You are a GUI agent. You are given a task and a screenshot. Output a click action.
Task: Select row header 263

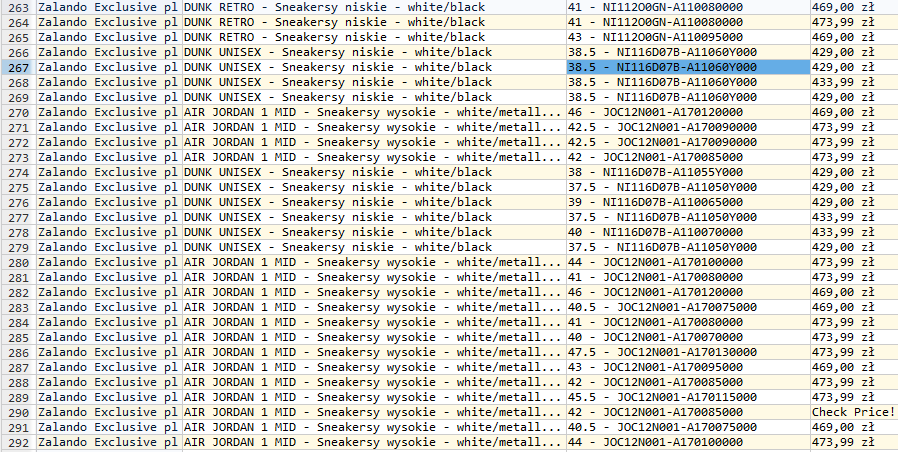point(18,7)
